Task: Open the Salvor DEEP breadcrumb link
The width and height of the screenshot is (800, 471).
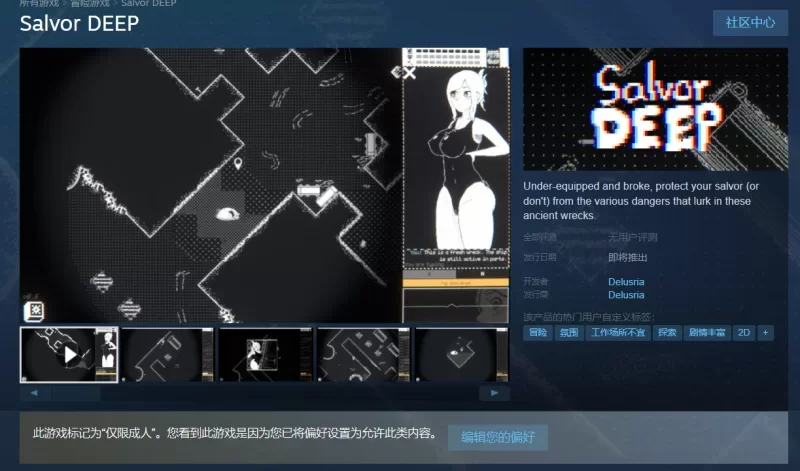Action: (x=148, y=3)
